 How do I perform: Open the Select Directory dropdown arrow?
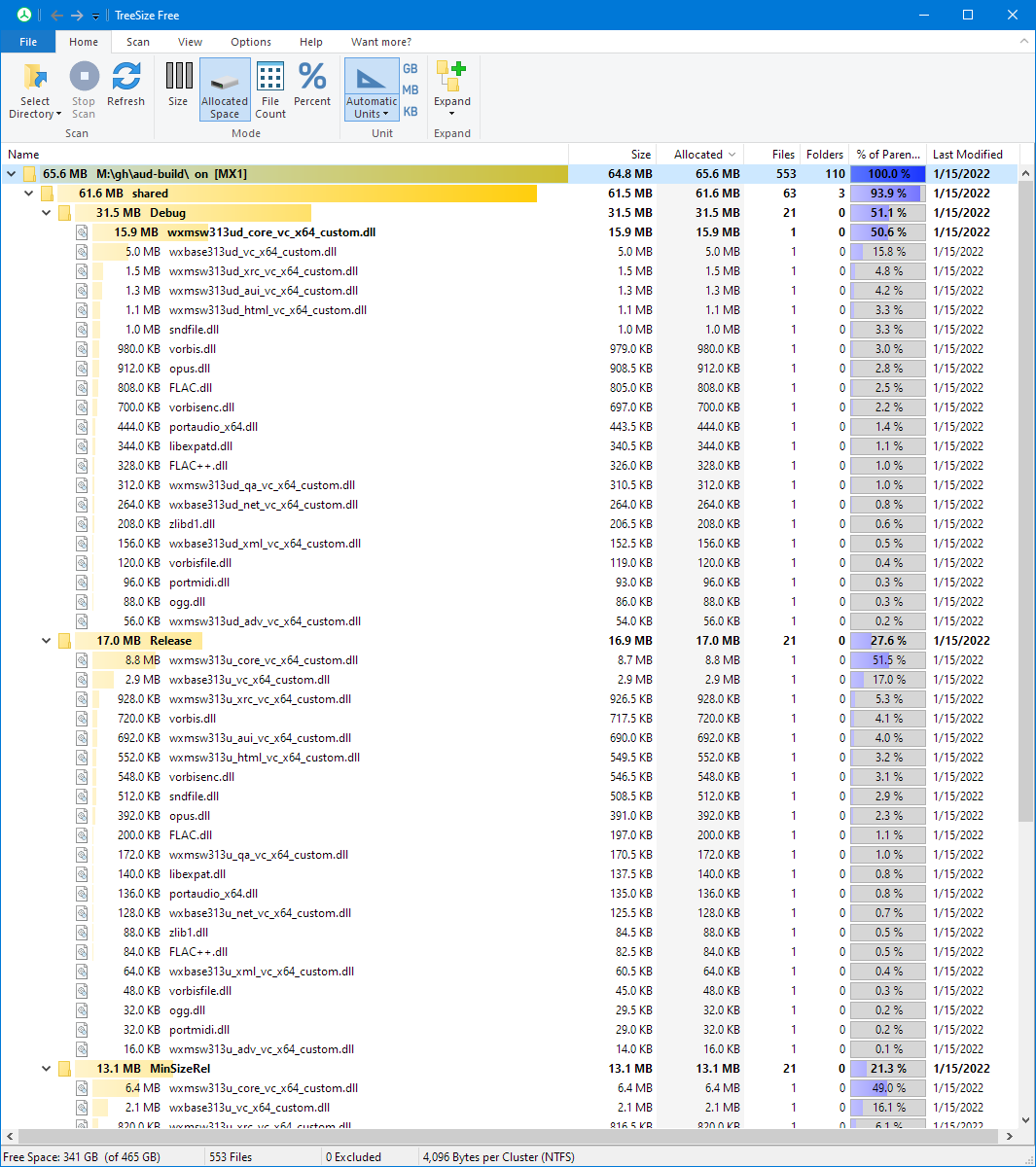coord(58,115)
